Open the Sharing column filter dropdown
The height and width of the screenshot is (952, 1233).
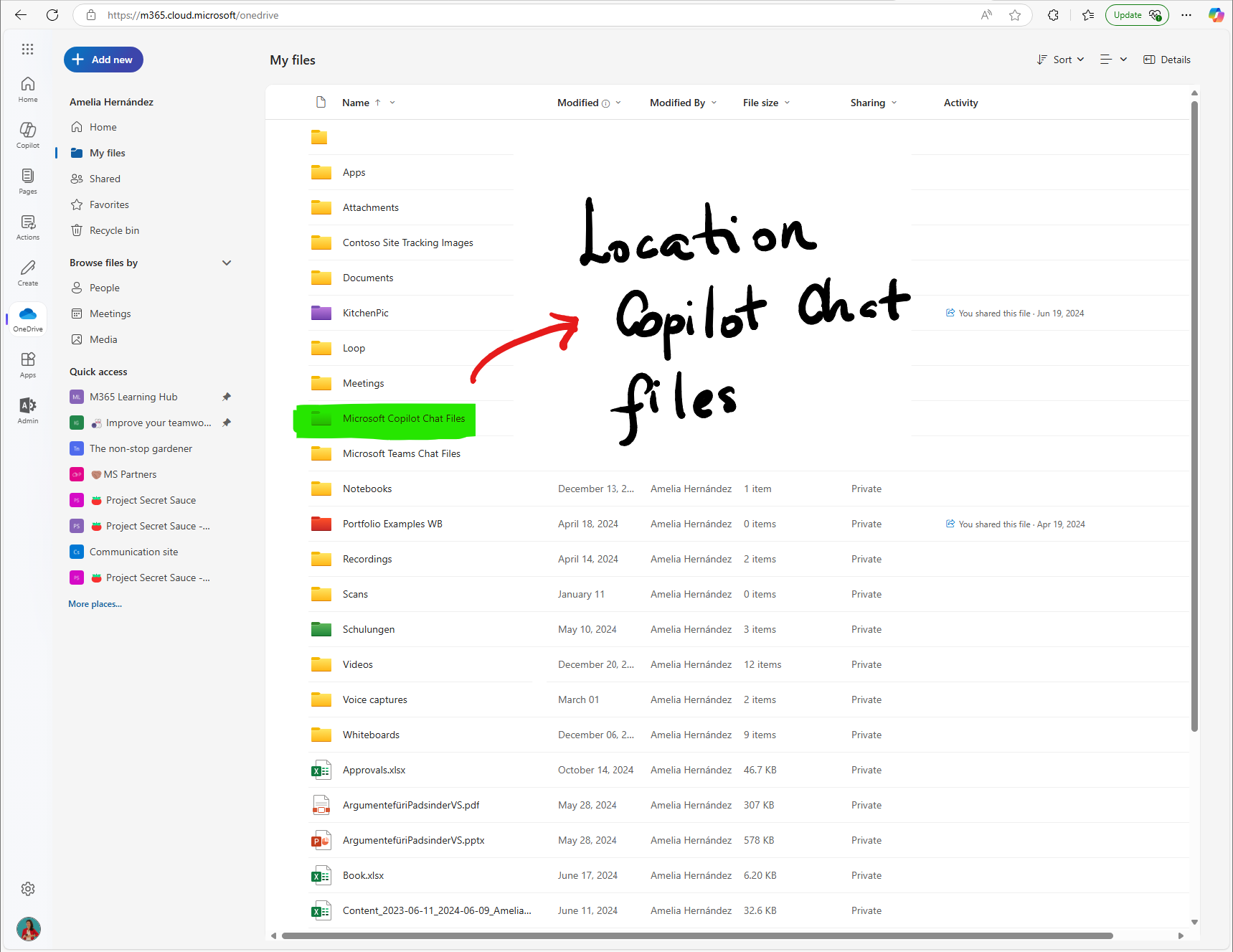[894, 103]
